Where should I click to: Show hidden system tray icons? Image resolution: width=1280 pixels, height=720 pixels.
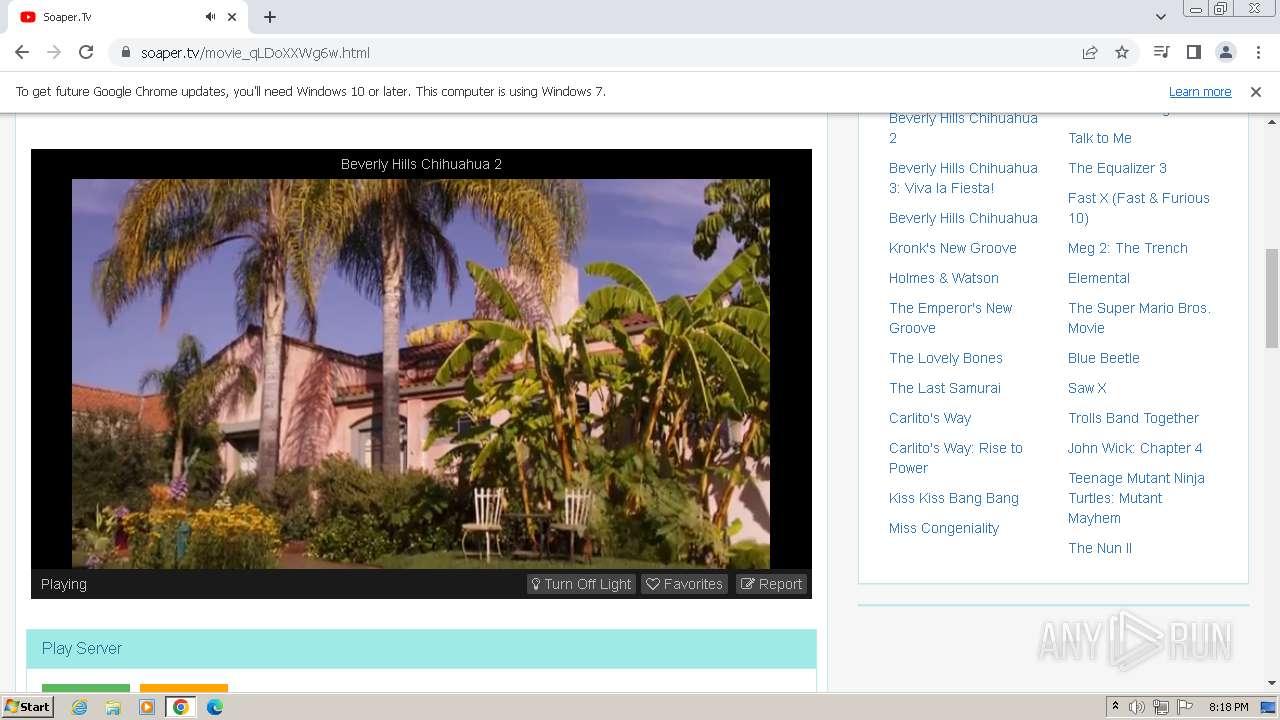click(x=1115, y=707)
